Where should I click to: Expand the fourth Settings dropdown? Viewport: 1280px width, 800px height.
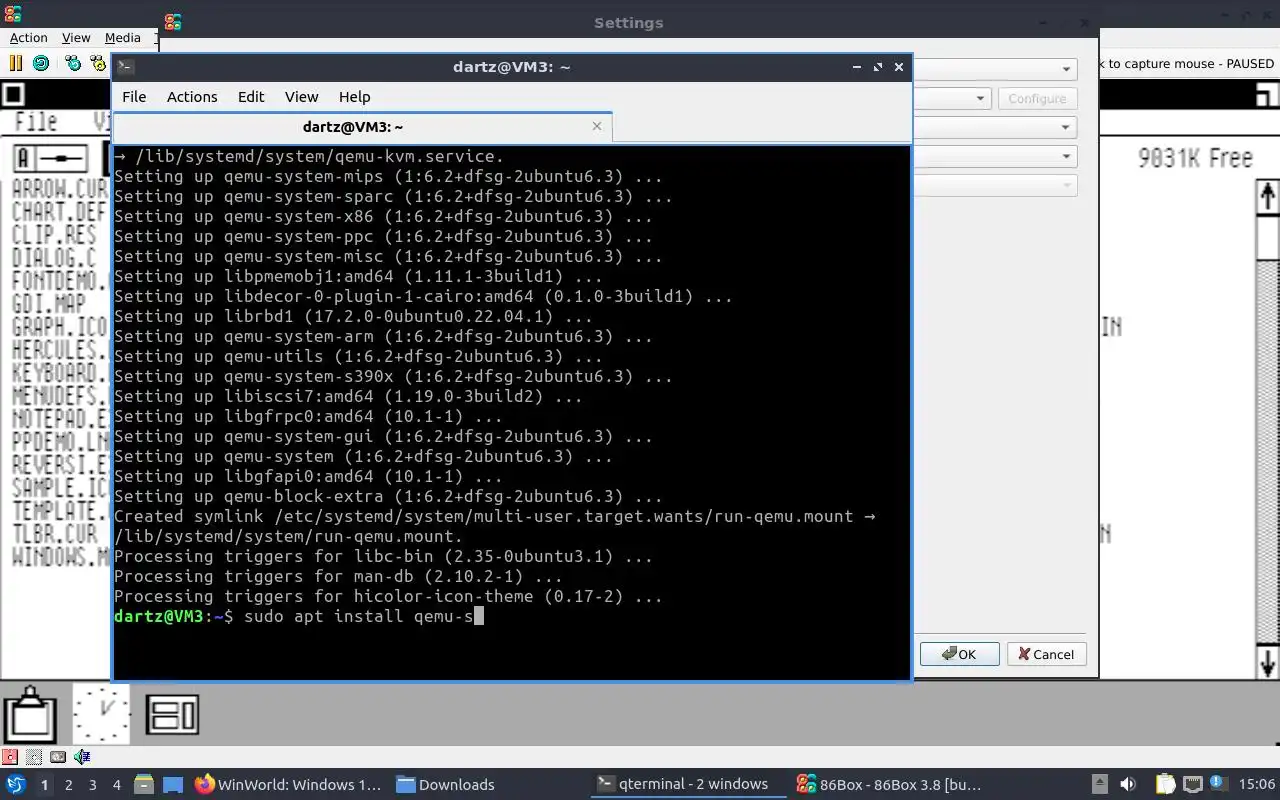[x=1066, y=156]
